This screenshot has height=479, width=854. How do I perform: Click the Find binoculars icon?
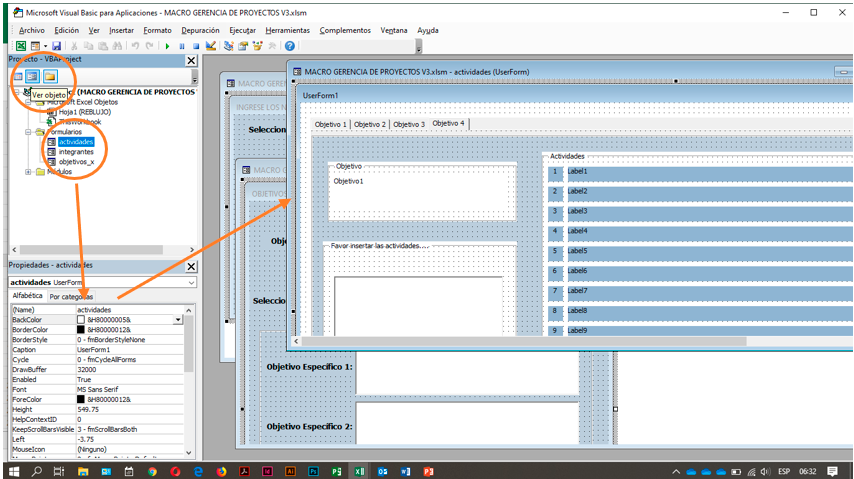(117, 46)
